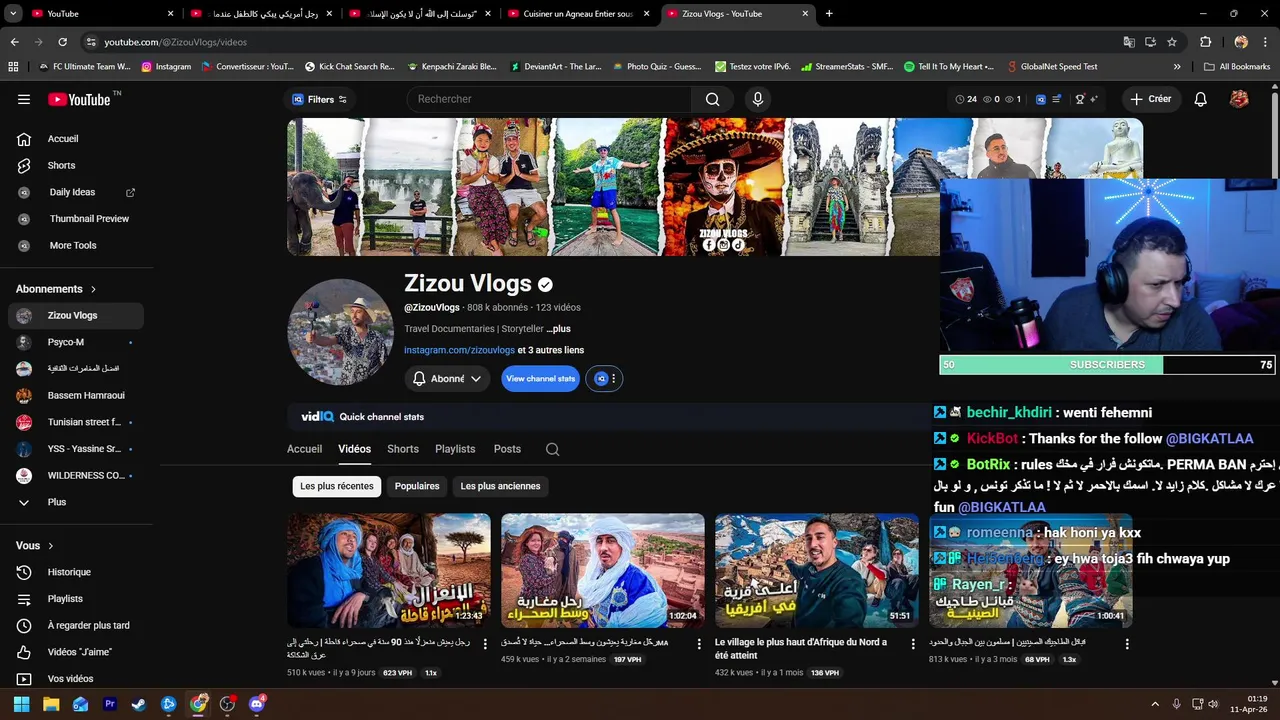Viewport: 1280px width, 720px height.
Task: Open Thumbnail Preview in the sidebar
Action: coord(76,219)
